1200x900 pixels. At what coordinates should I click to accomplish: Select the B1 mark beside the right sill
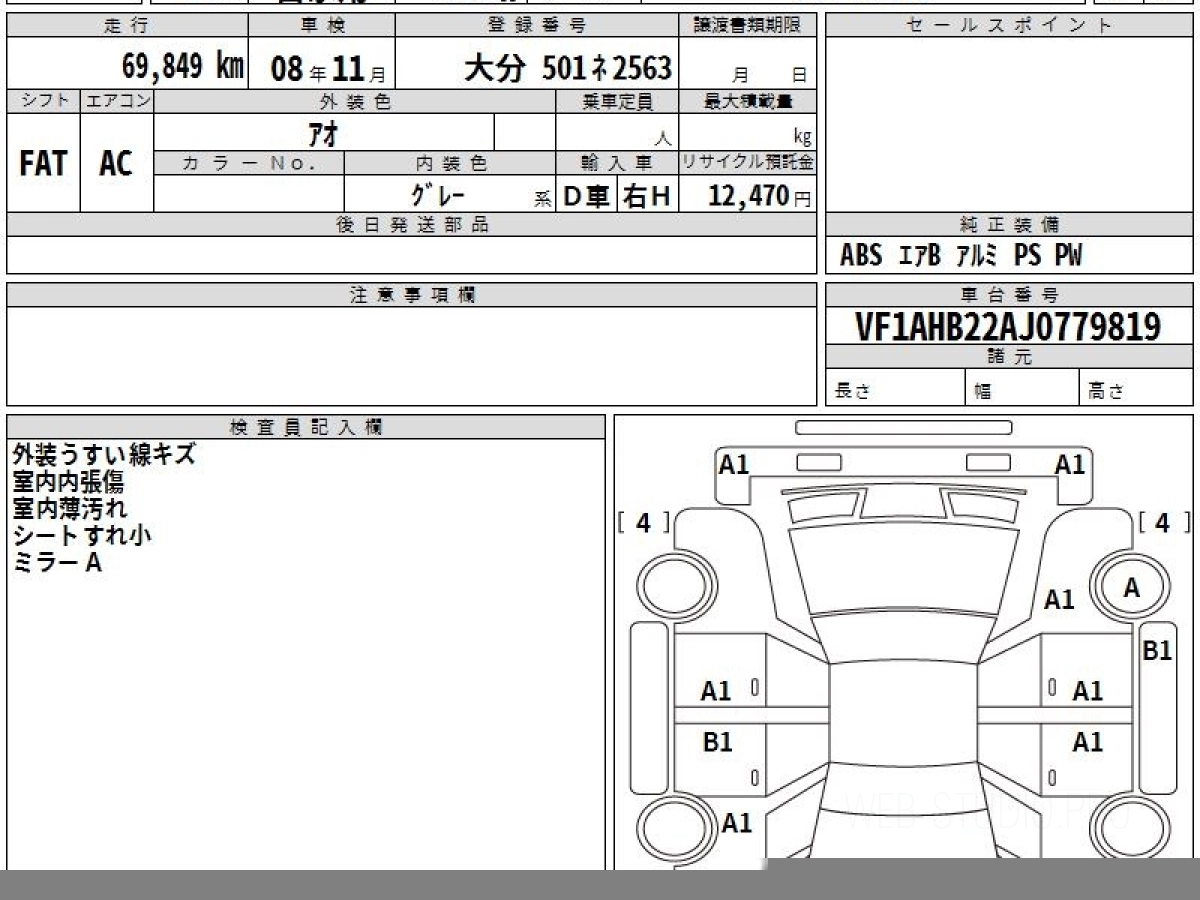click(1157, 651)
